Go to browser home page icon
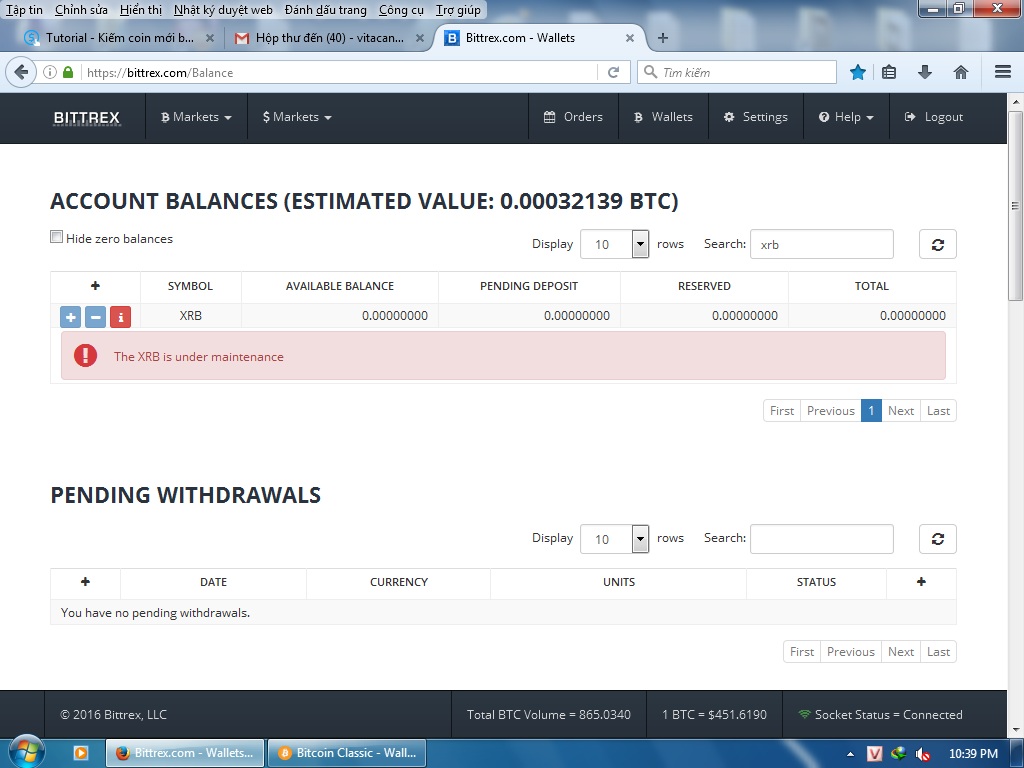 pos(961,72)
